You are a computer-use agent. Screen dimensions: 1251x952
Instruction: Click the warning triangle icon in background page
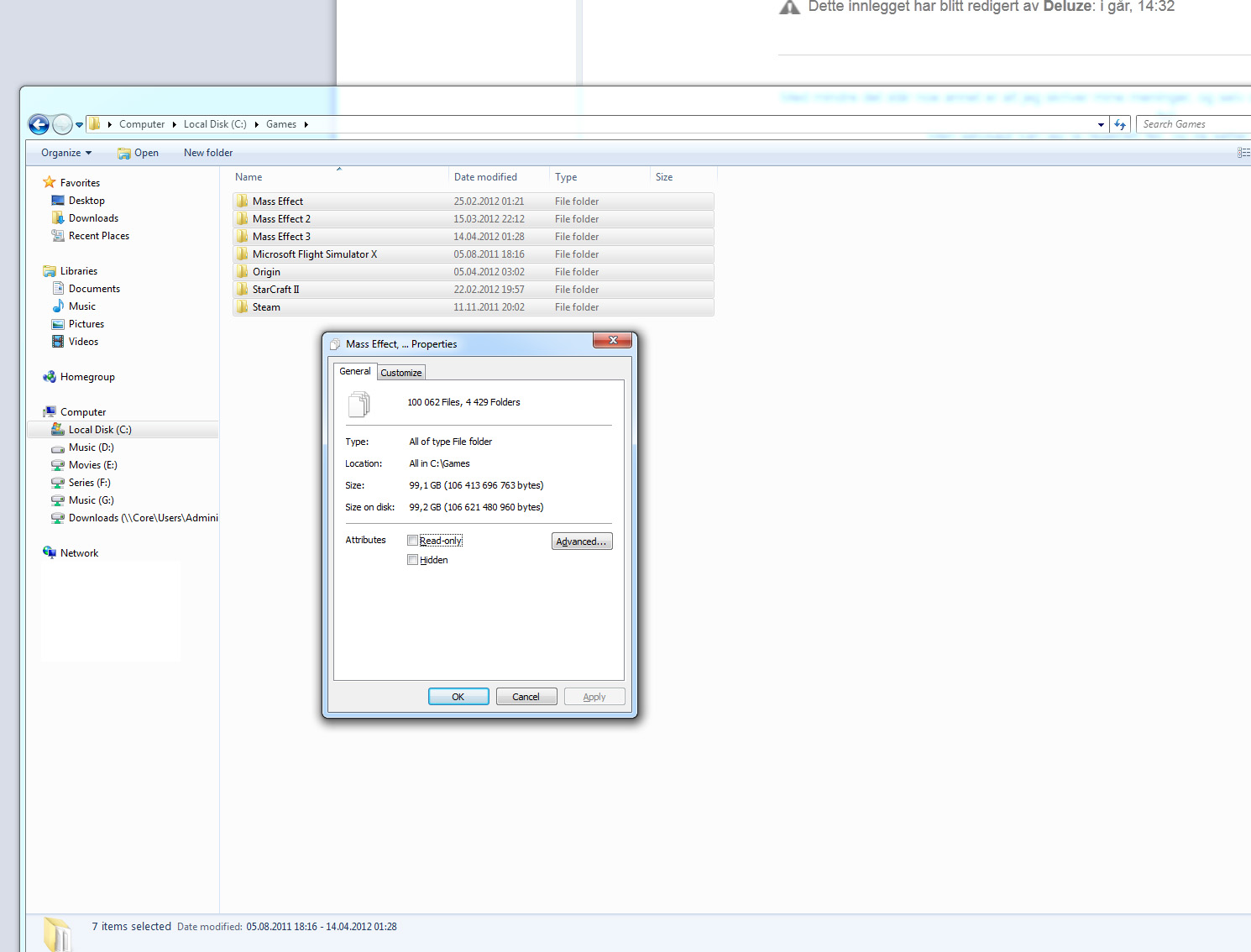coord(790,8)
